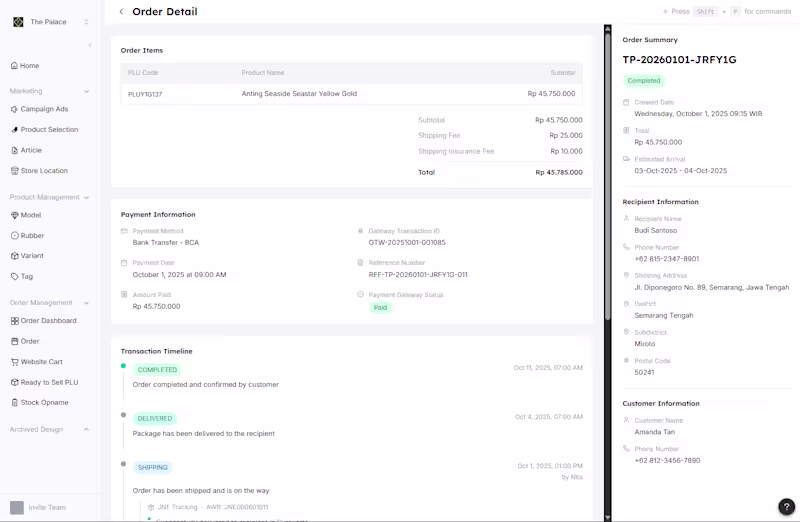Click recipient name Budi Santoso

(656, 231)
